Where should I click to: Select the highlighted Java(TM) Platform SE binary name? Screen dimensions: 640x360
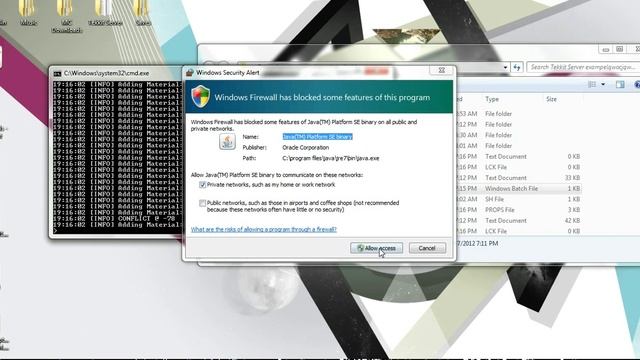tap(318, 137)
